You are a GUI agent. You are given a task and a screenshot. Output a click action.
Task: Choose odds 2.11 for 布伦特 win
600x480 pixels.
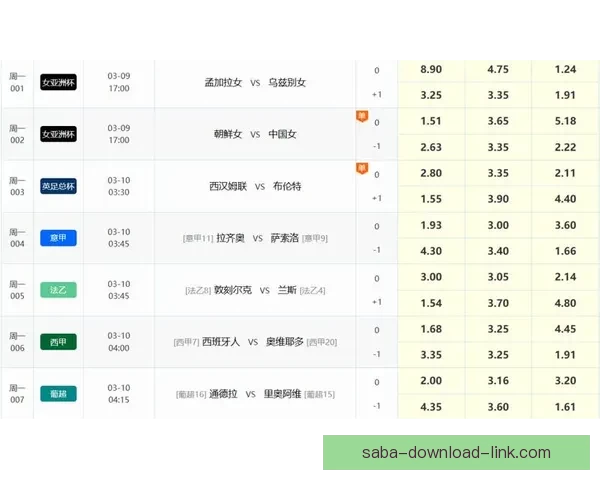[x=565, y=173]
